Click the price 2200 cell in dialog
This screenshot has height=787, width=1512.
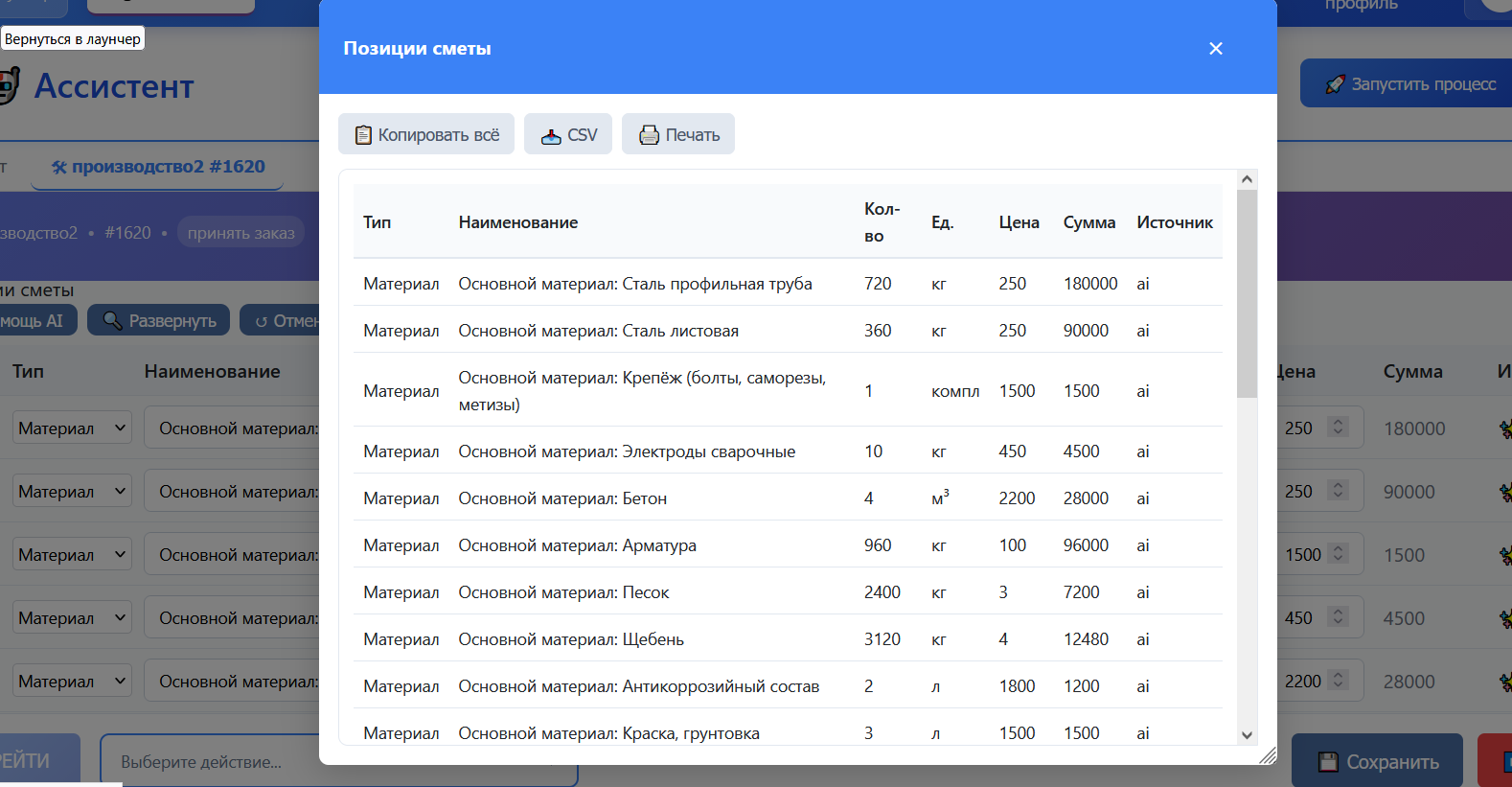click(x=1017, y=498)
